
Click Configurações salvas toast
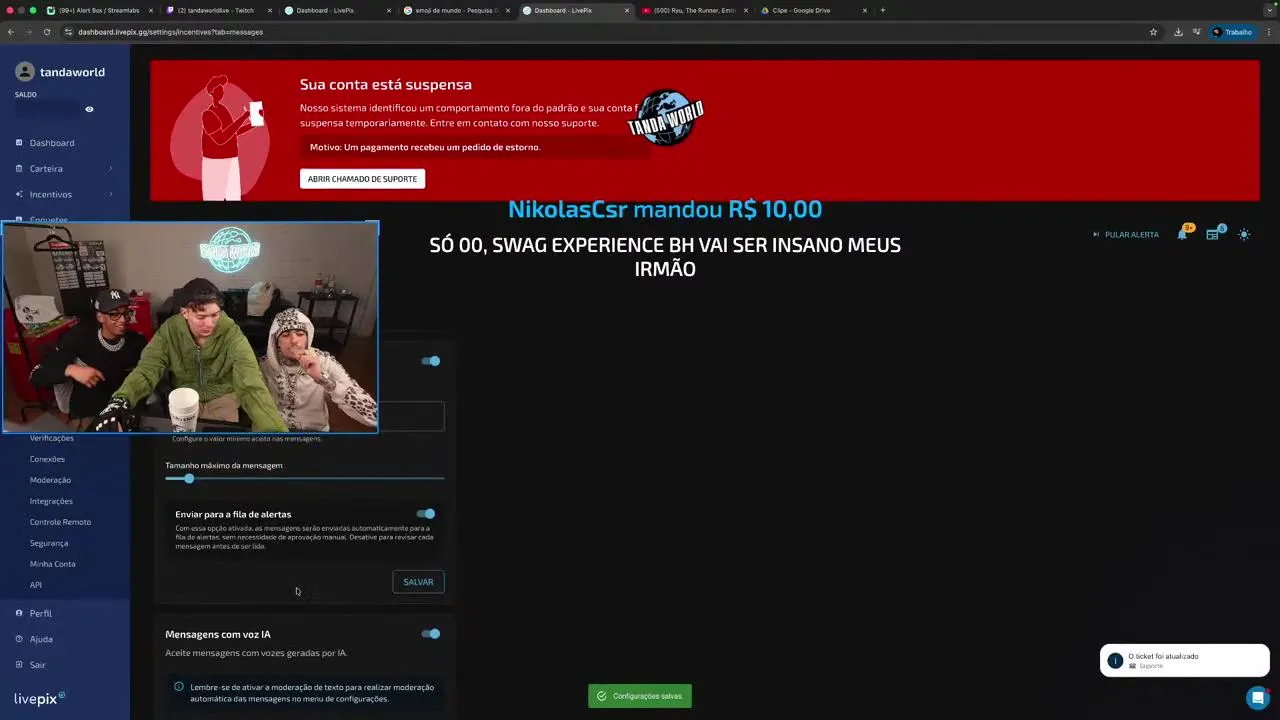(x=640, y=696)
